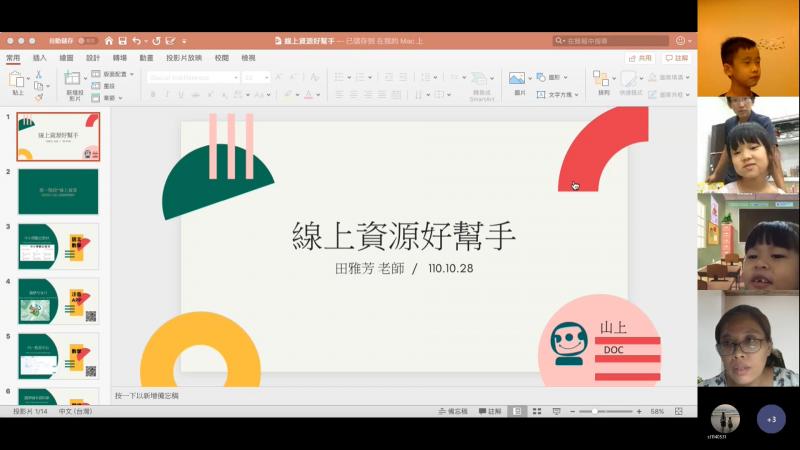Toggle strikethrough formatting
Image resolution: width=800 pixels, height=450 pixels.
(x=195, y=95)
